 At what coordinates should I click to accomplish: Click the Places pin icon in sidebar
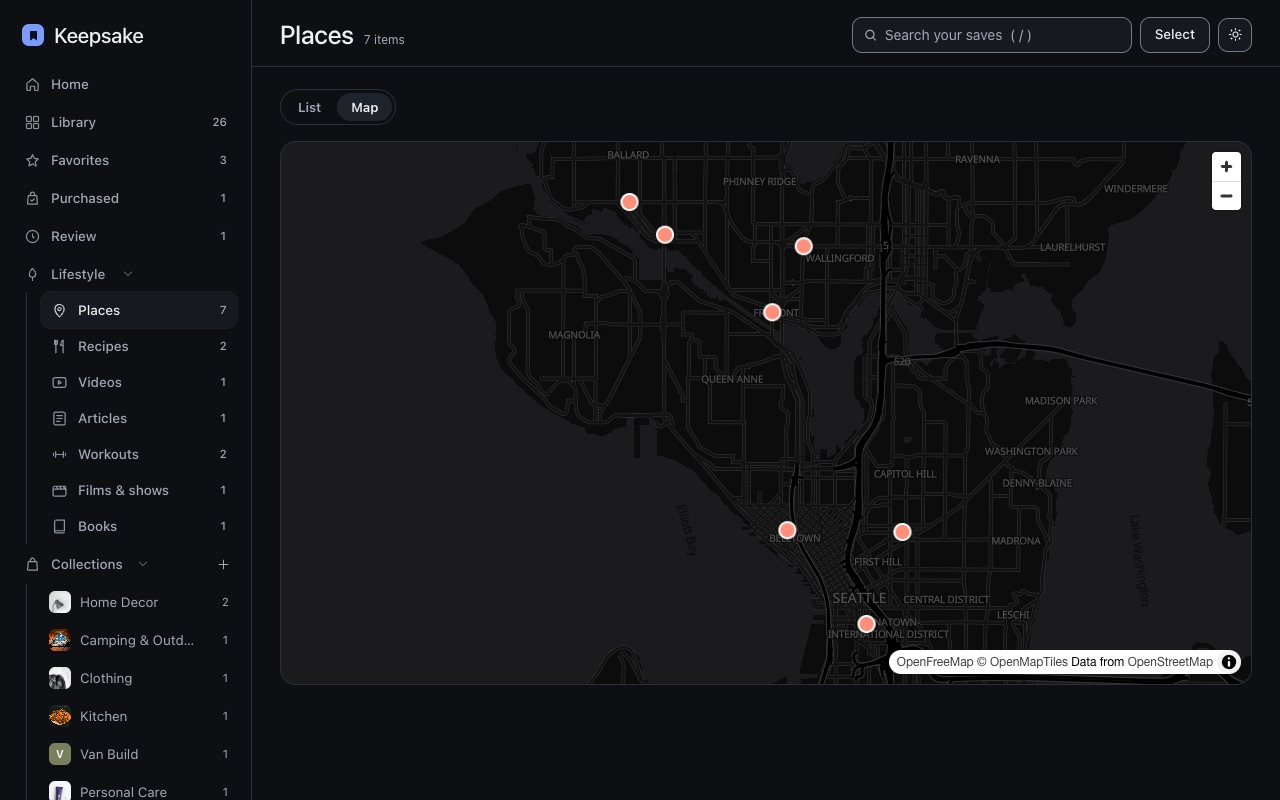pyautogui.click(x=59, y=311)
